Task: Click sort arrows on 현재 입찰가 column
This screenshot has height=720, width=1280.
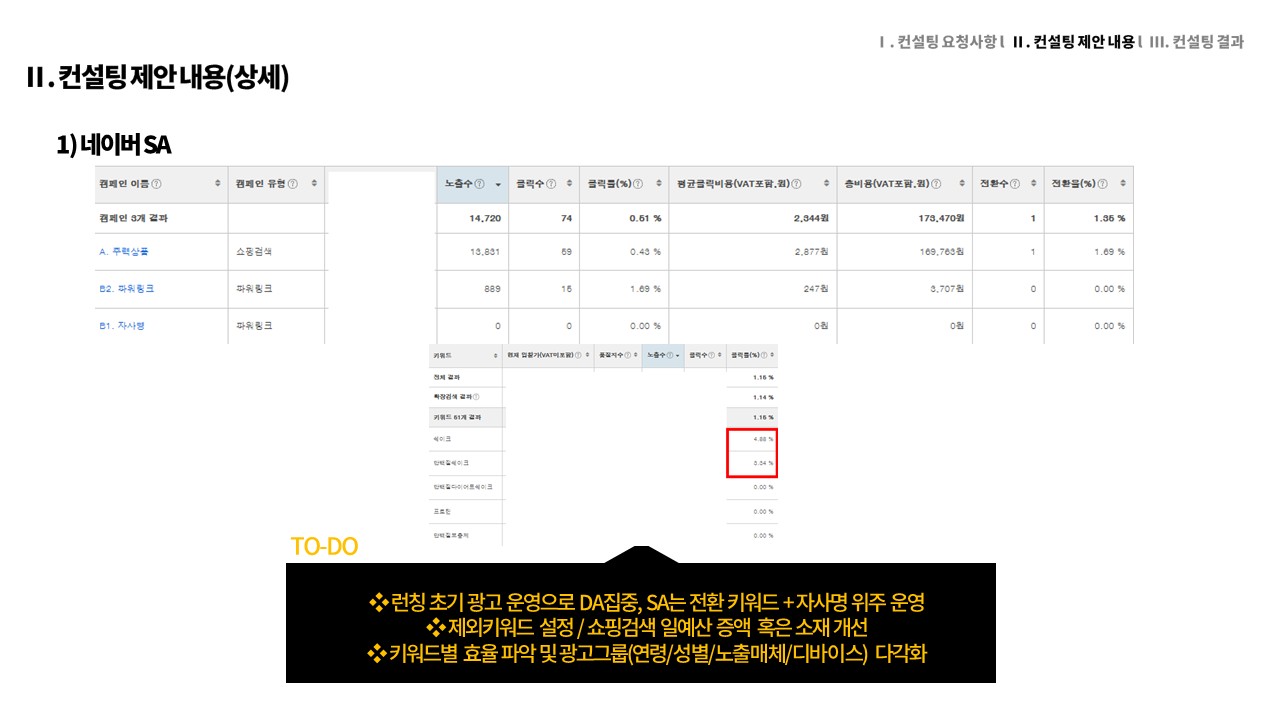Action: (x=587, y=355)
